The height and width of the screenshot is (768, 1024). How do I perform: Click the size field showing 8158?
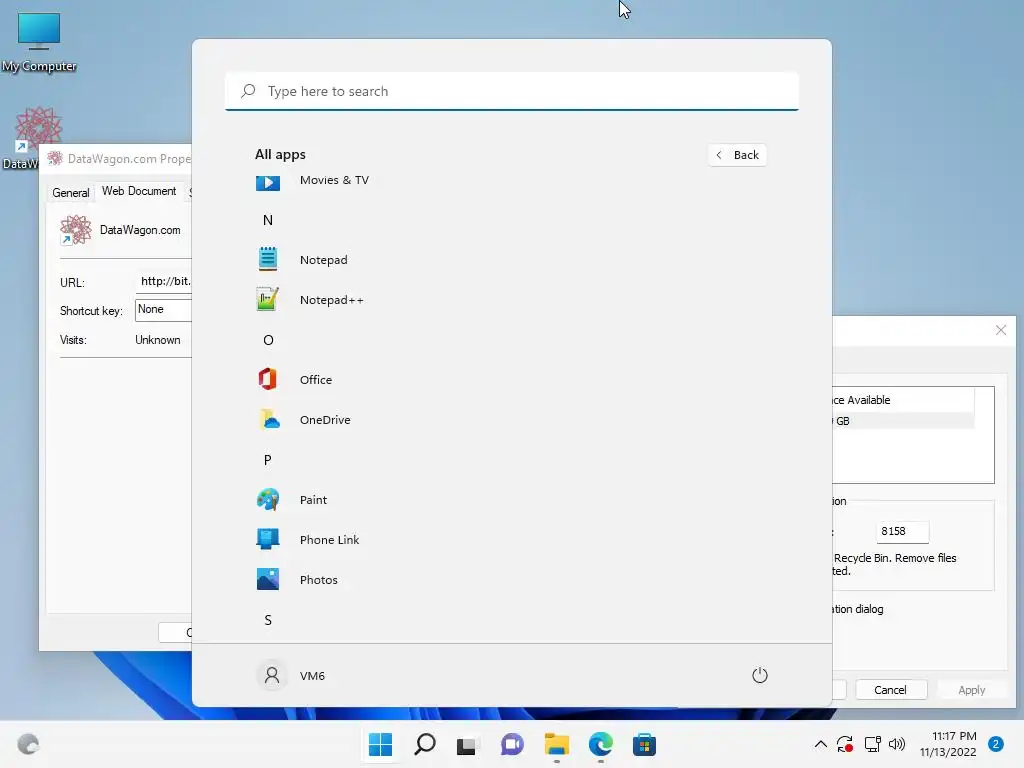[x=903, y=531]
